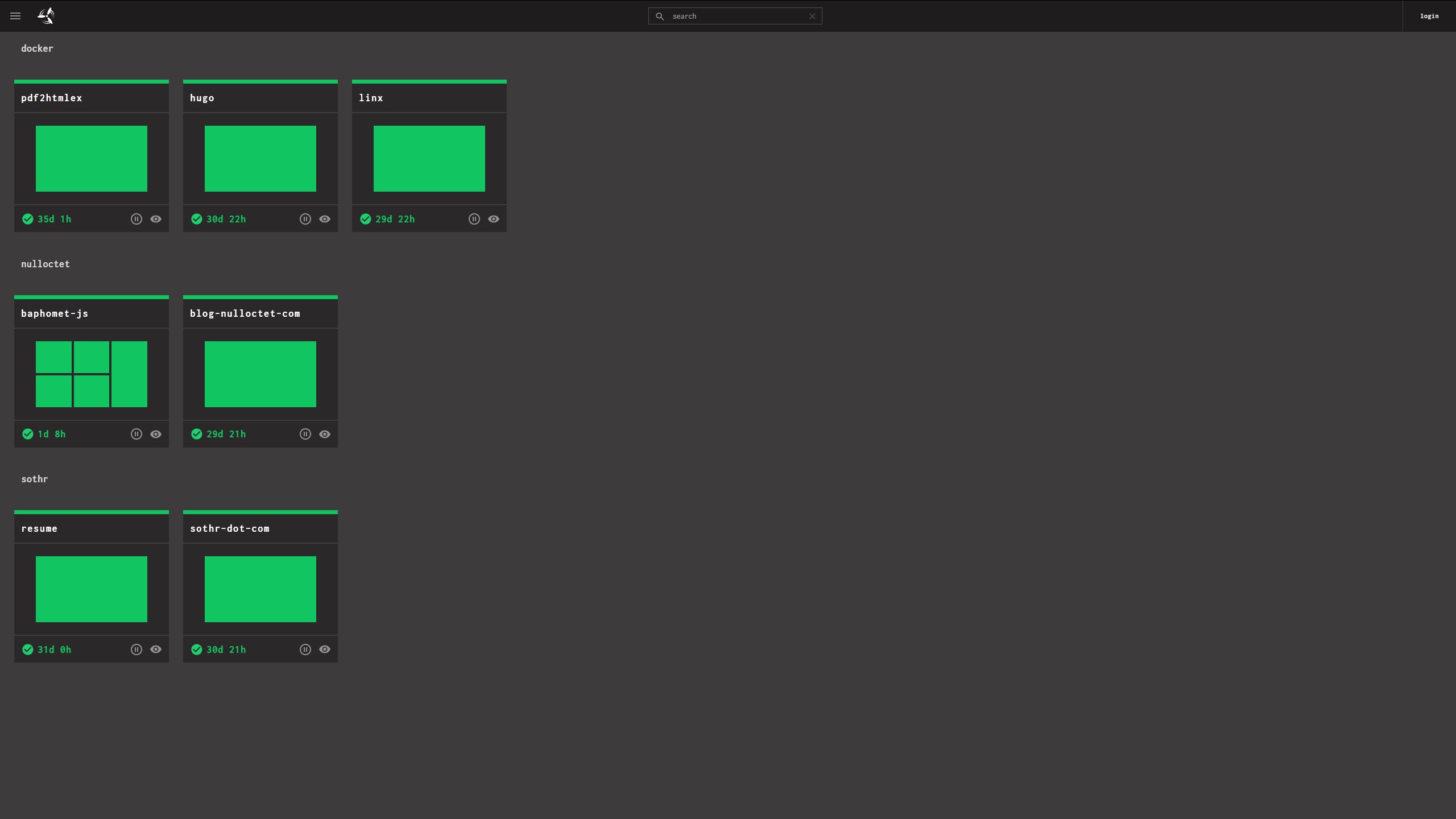
Task: Click linx green status check icon
Action: (366, 219)
